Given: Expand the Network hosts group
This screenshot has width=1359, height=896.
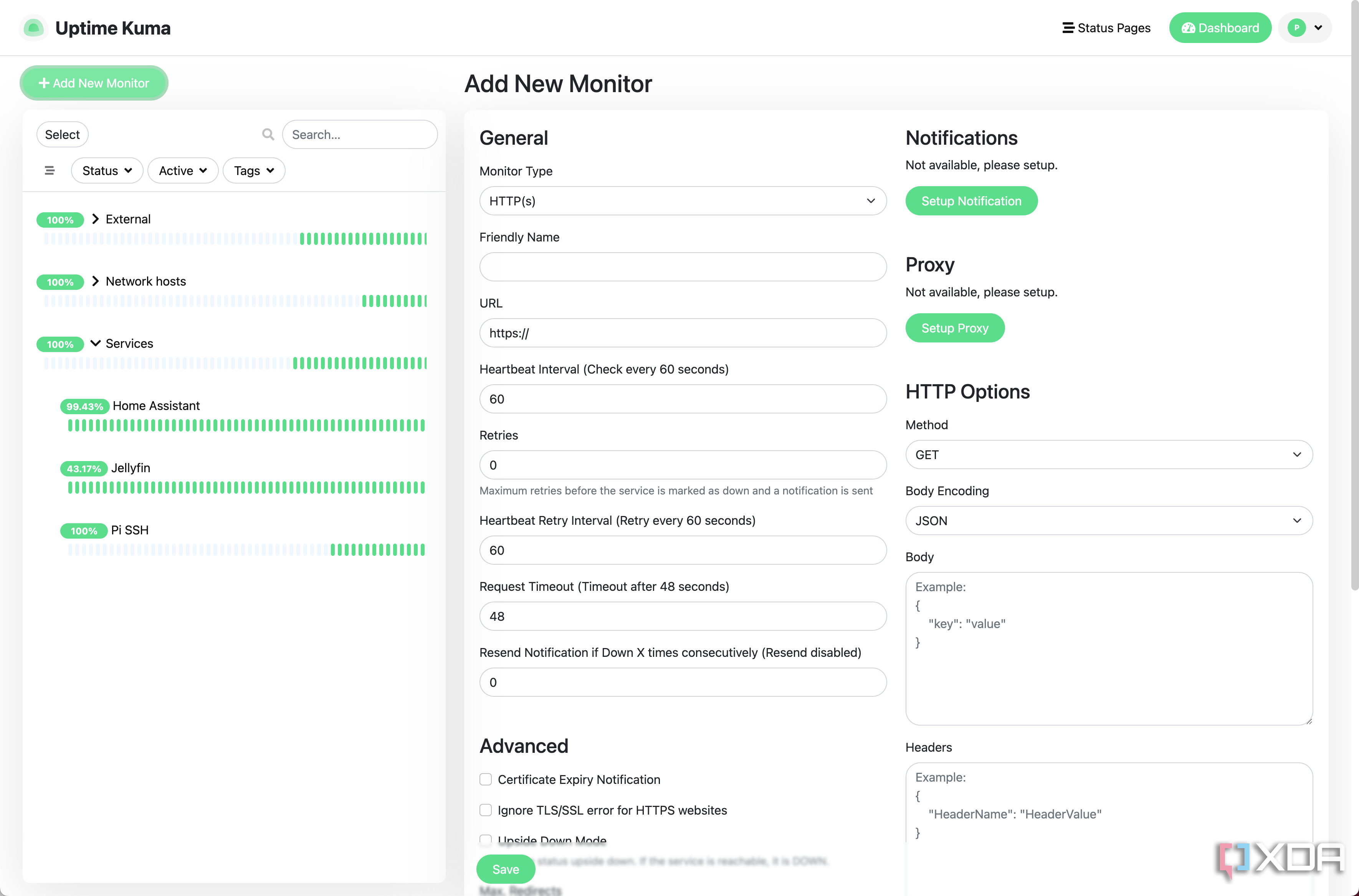Looking at the screenshot, I should (96, 281).
